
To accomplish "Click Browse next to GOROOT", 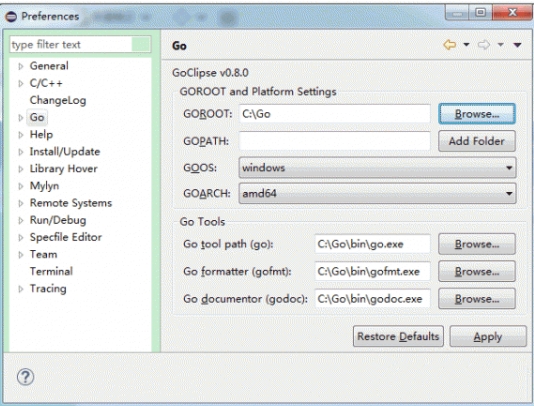I will (x=477, y=114).
